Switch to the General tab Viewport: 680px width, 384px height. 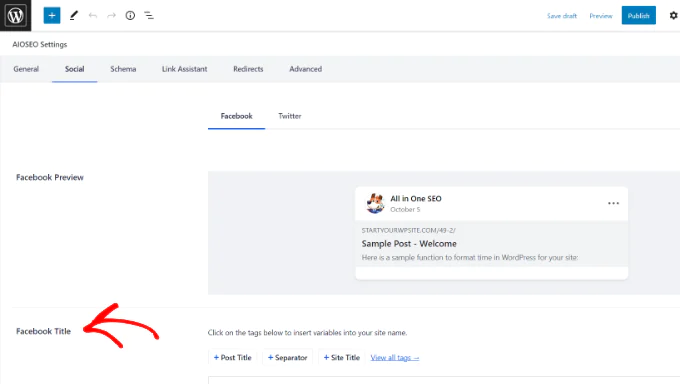(x=26, y=69)
